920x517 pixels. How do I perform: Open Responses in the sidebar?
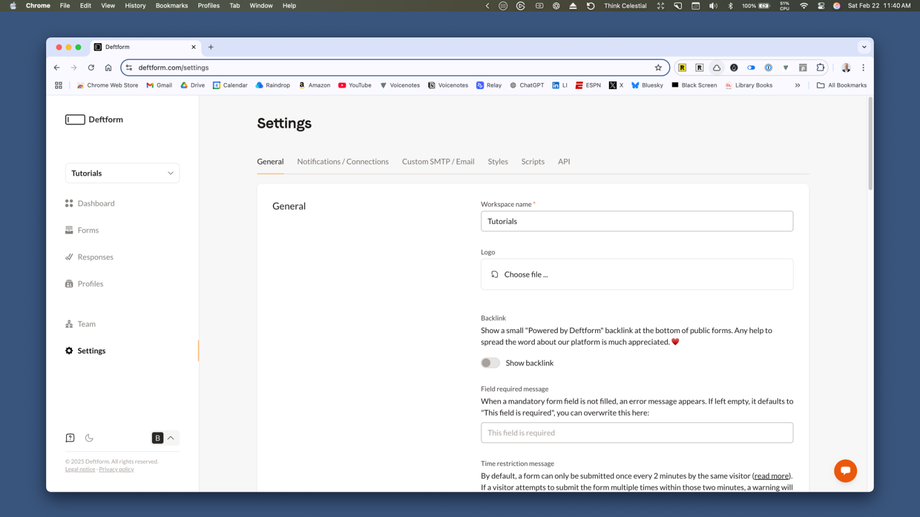(89, 257)
